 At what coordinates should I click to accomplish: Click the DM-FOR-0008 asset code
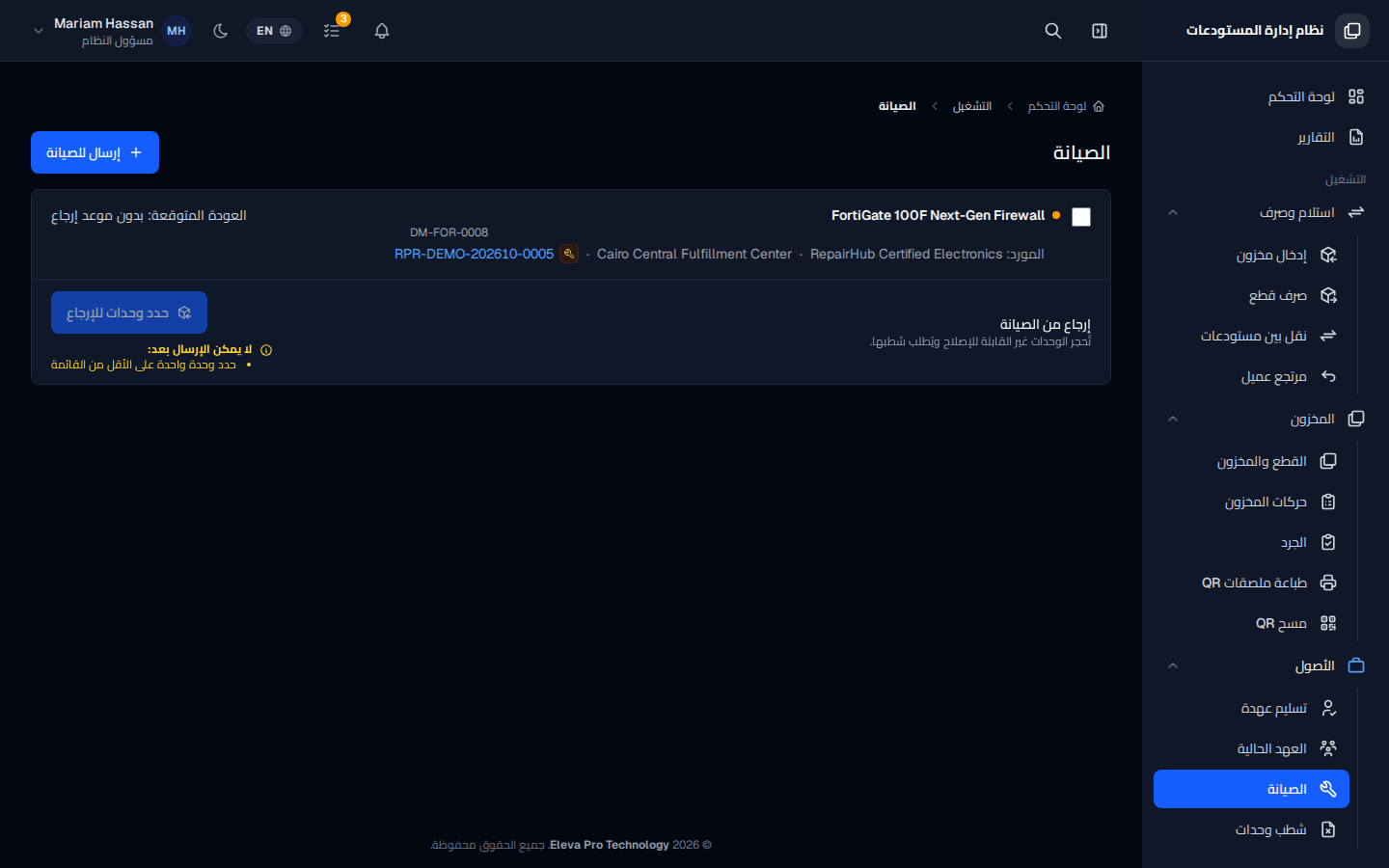point(449,232)
